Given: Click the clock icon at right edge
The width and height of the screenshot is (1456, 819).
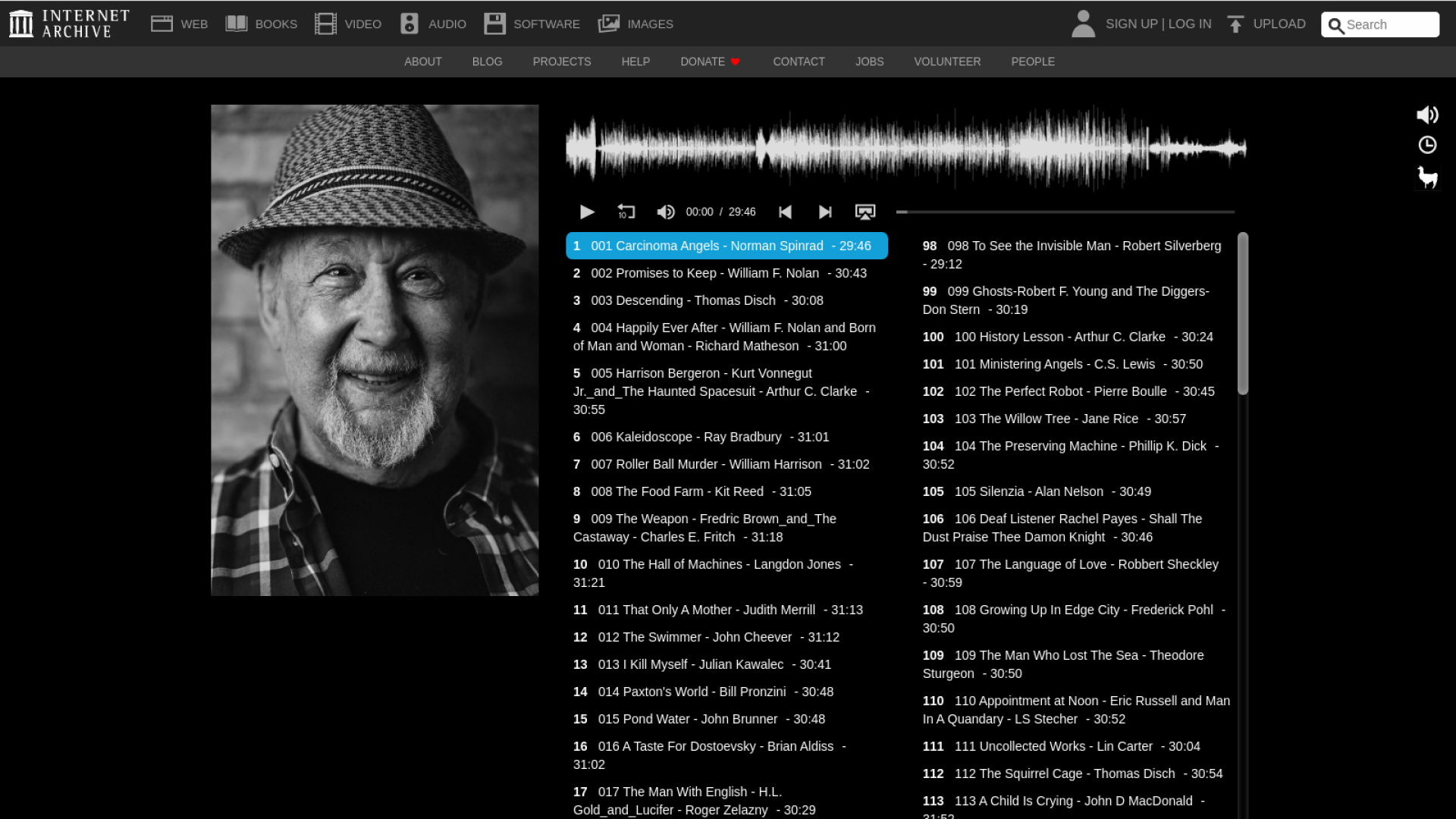Looking at the screenshot, I should point(1427,145).
